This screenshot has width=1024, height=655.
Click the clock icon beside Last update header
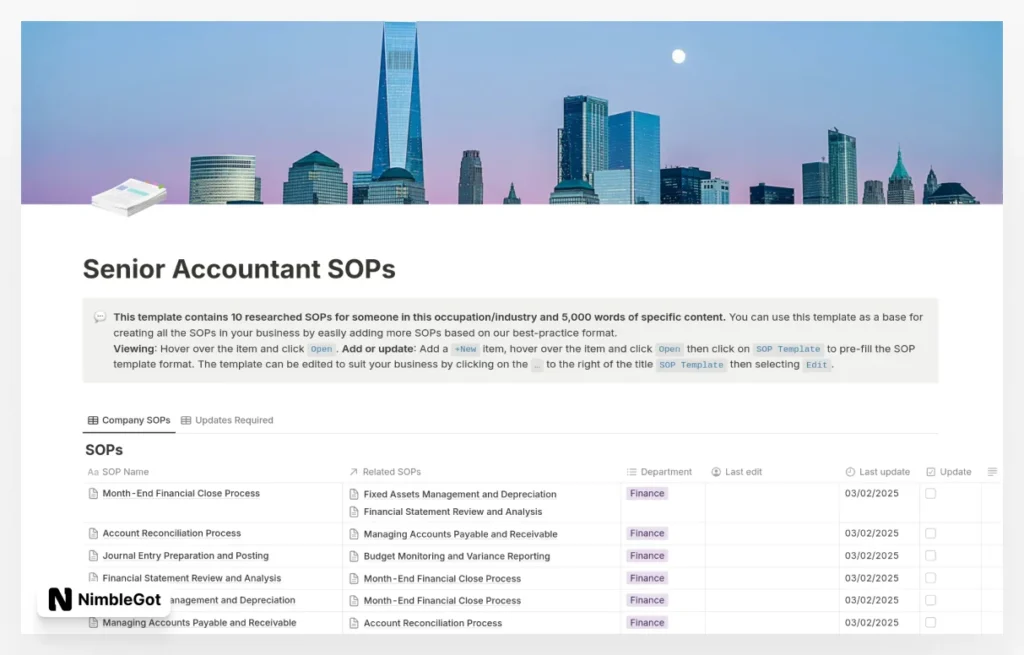(x=851, y=472)
